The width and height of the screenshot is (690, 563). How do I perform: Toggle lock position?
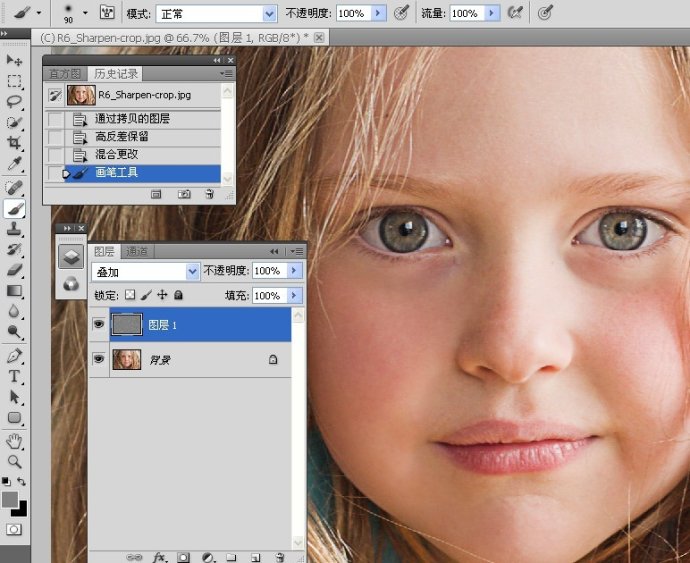[x=162, y=294]
